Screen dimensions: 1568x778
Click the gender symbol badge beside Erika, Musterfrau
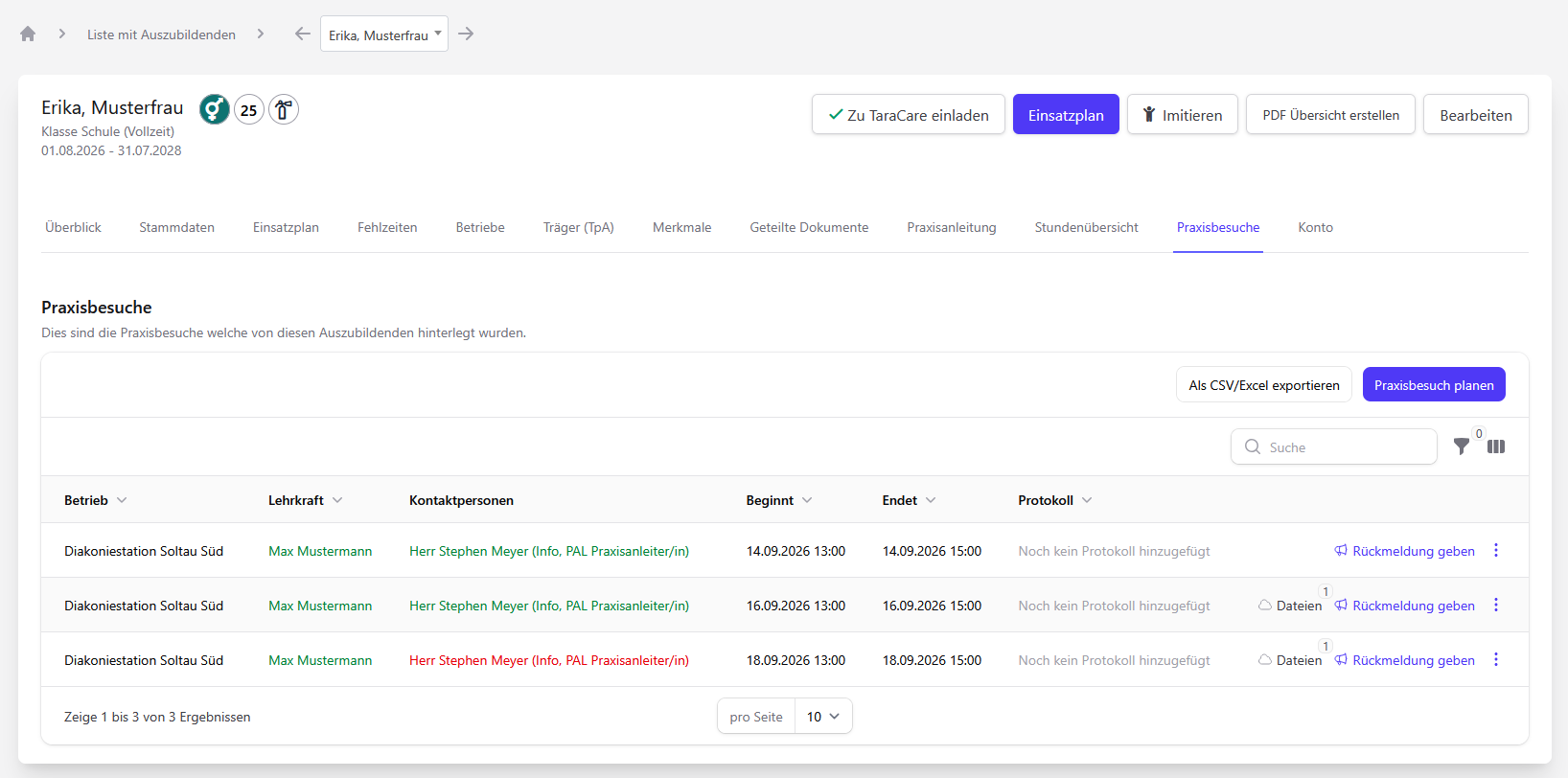click(215, 109)
